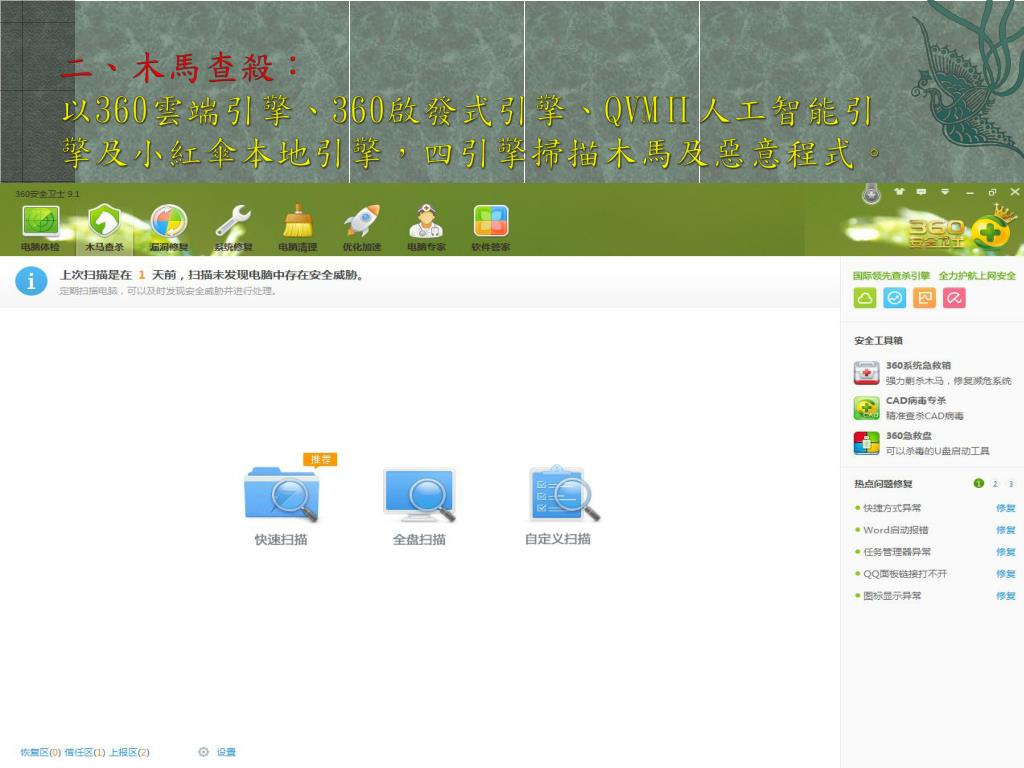
Task: Click the 快速扫描 label text
Action: 281,539
